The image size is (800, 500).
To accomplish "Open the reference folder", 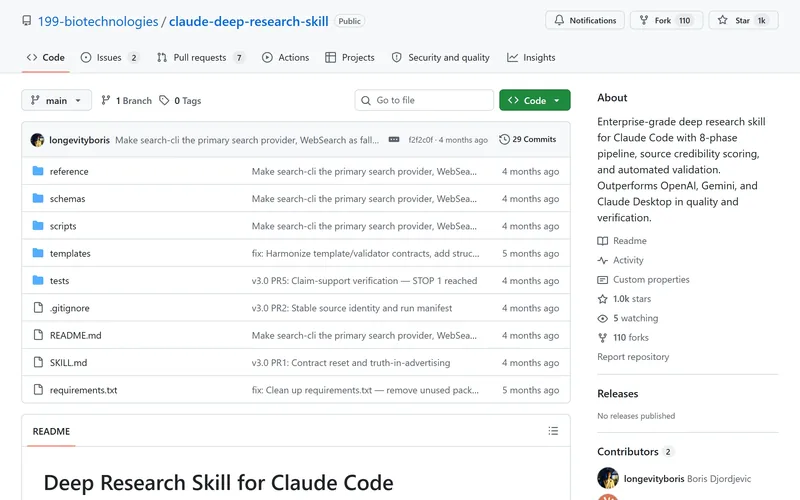I will [x=69, y=171].
